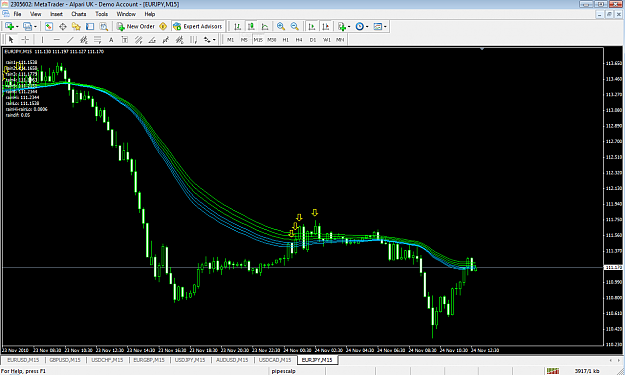Toggle chart auto scroll
The image size is (625, 375).
pyautogui.click(x=312, y=26)
